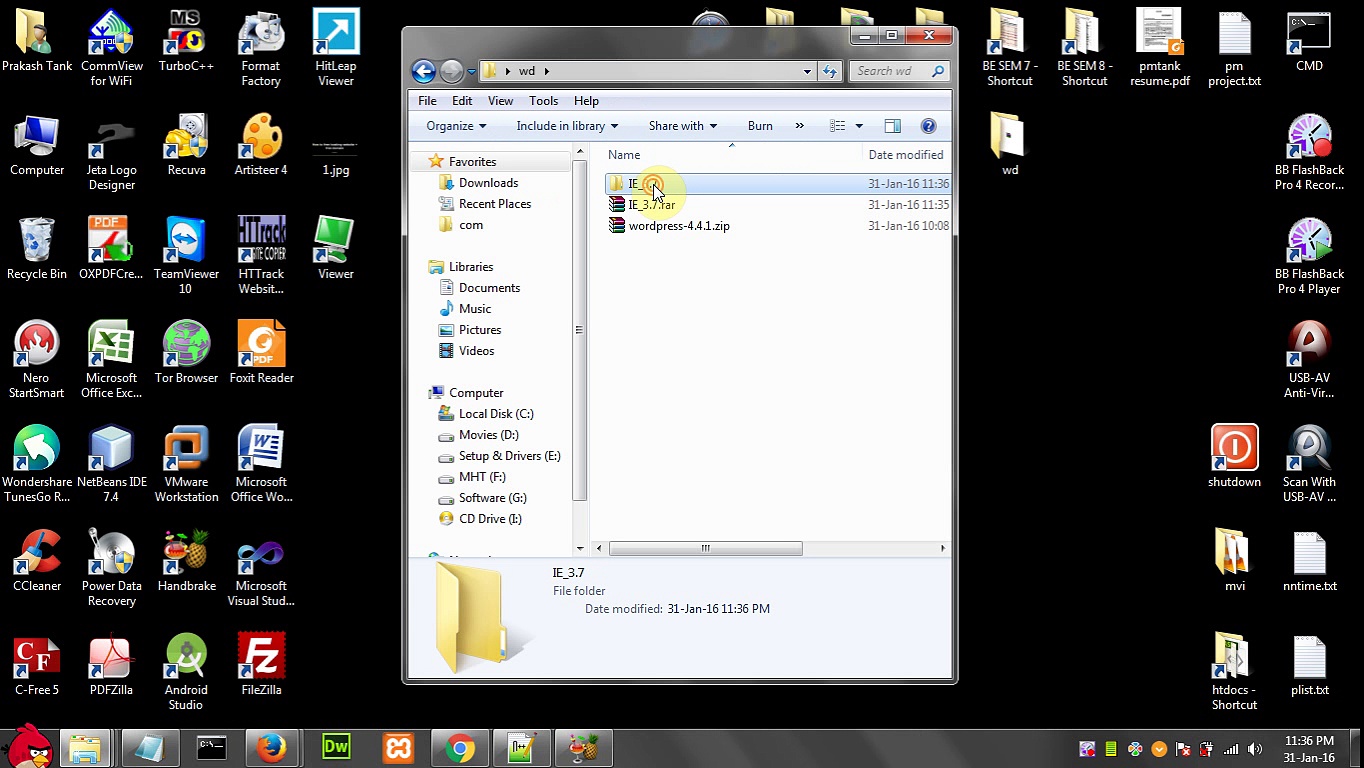Open the Explorer Help question-mark icon
This screenshot has height=768, width=1364.
(928, 126)
